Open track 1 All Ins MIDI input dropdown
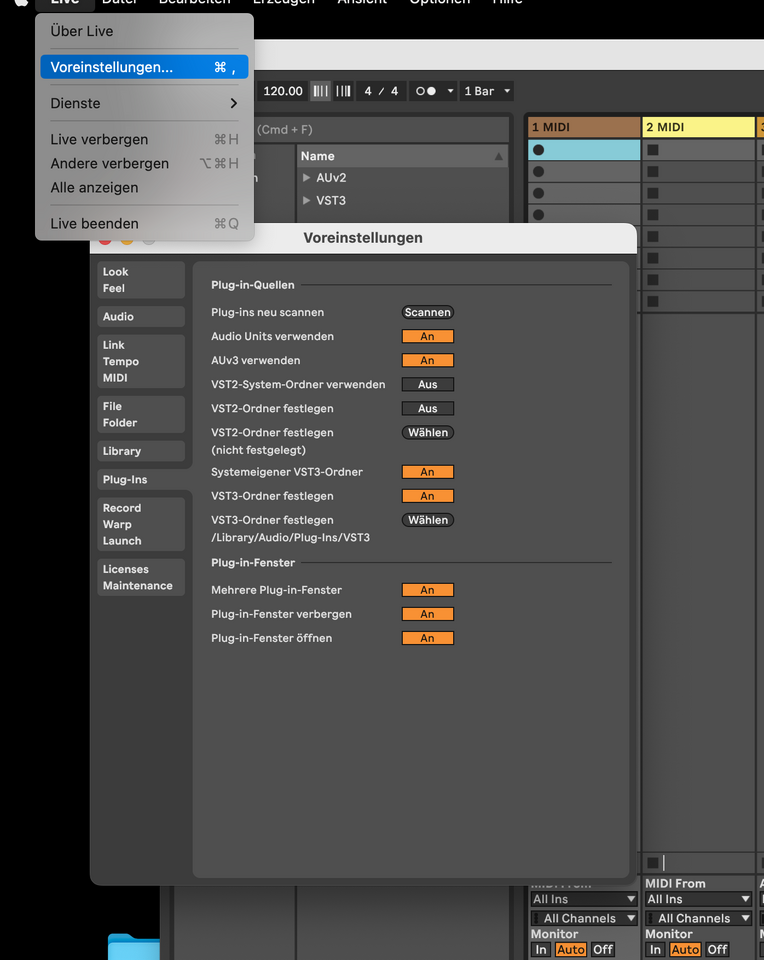The image size is (764, 960). pos(584,899)
